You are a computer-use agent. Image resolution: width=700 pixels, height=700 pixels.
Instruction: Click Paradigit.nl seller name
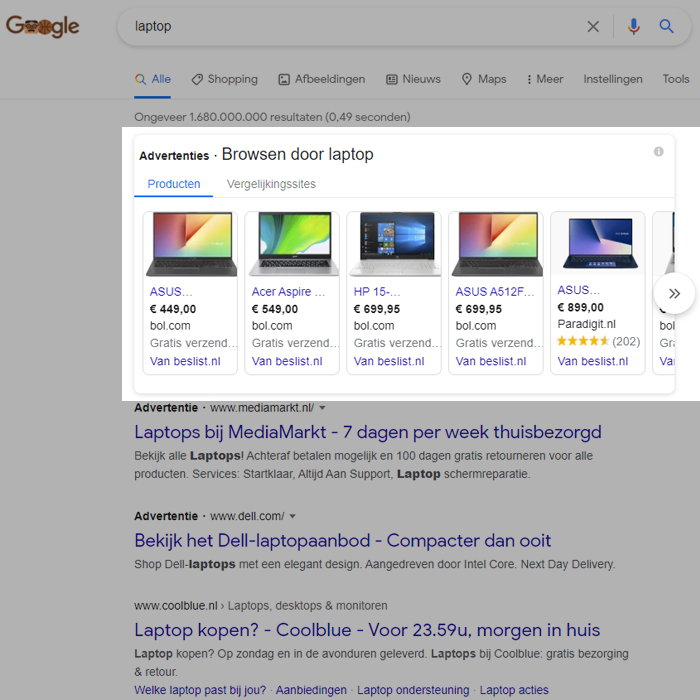pyautogui.click(x=586, y=324)
